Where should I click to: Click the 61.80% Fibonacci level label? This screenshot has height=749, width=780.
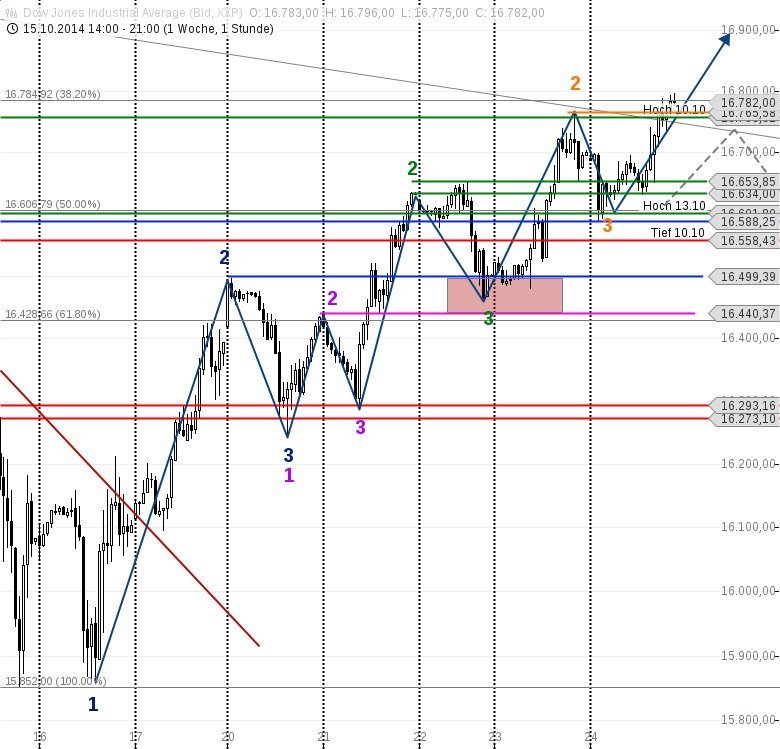[x=52, y=314]
